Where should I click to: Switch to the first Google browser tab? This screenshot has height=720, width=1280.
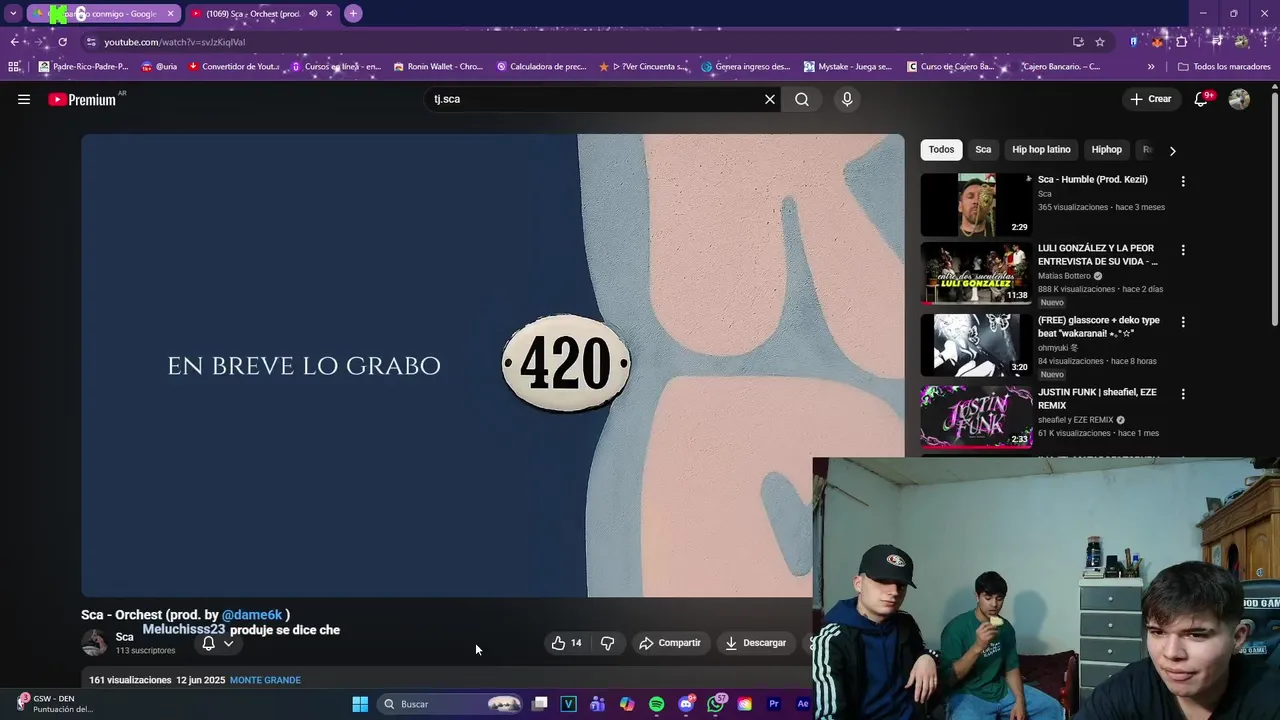pos(102,14)
